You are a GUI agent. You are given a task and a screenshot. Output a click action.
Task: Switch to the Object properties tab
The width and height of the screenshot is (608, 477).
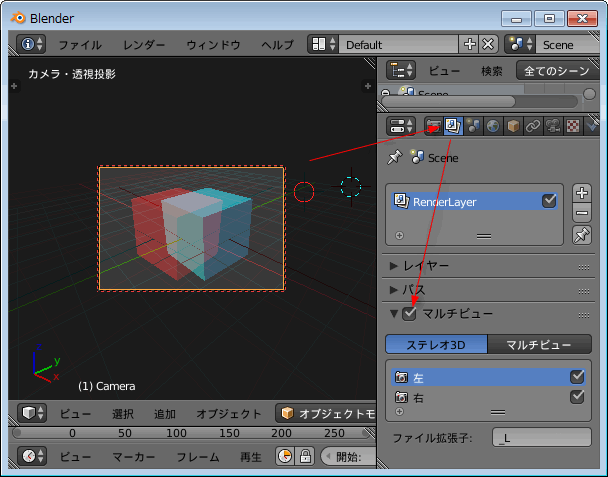point(513,126)
